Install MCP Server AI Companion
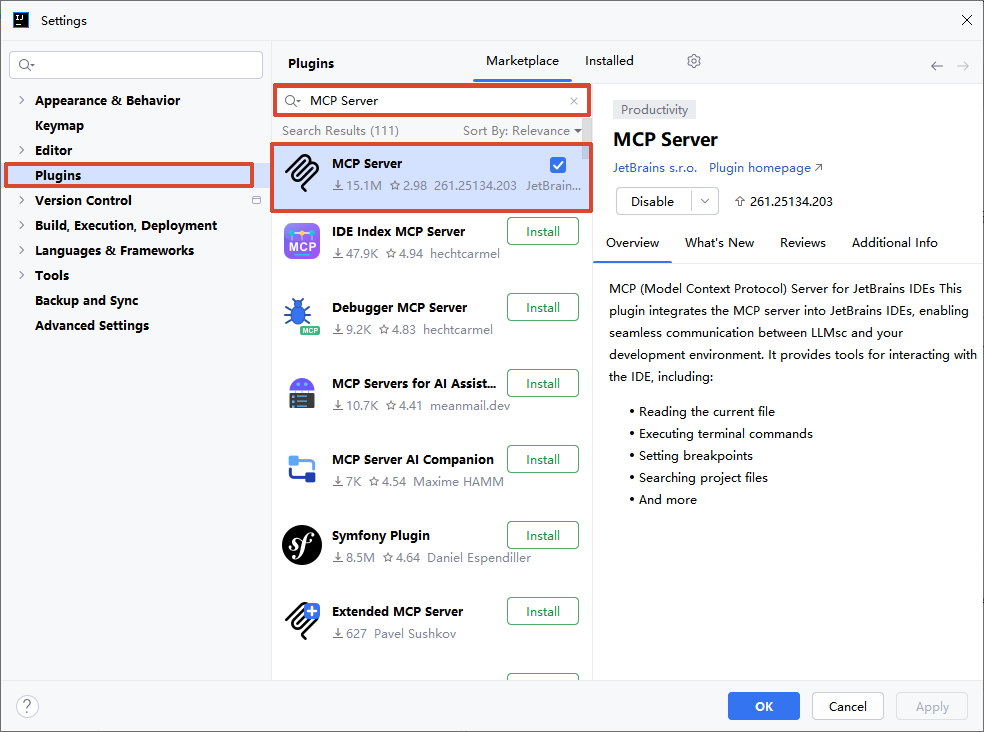The width and height of the screenshot is (984, 732). pyautogui.click(x=543, y=460)
